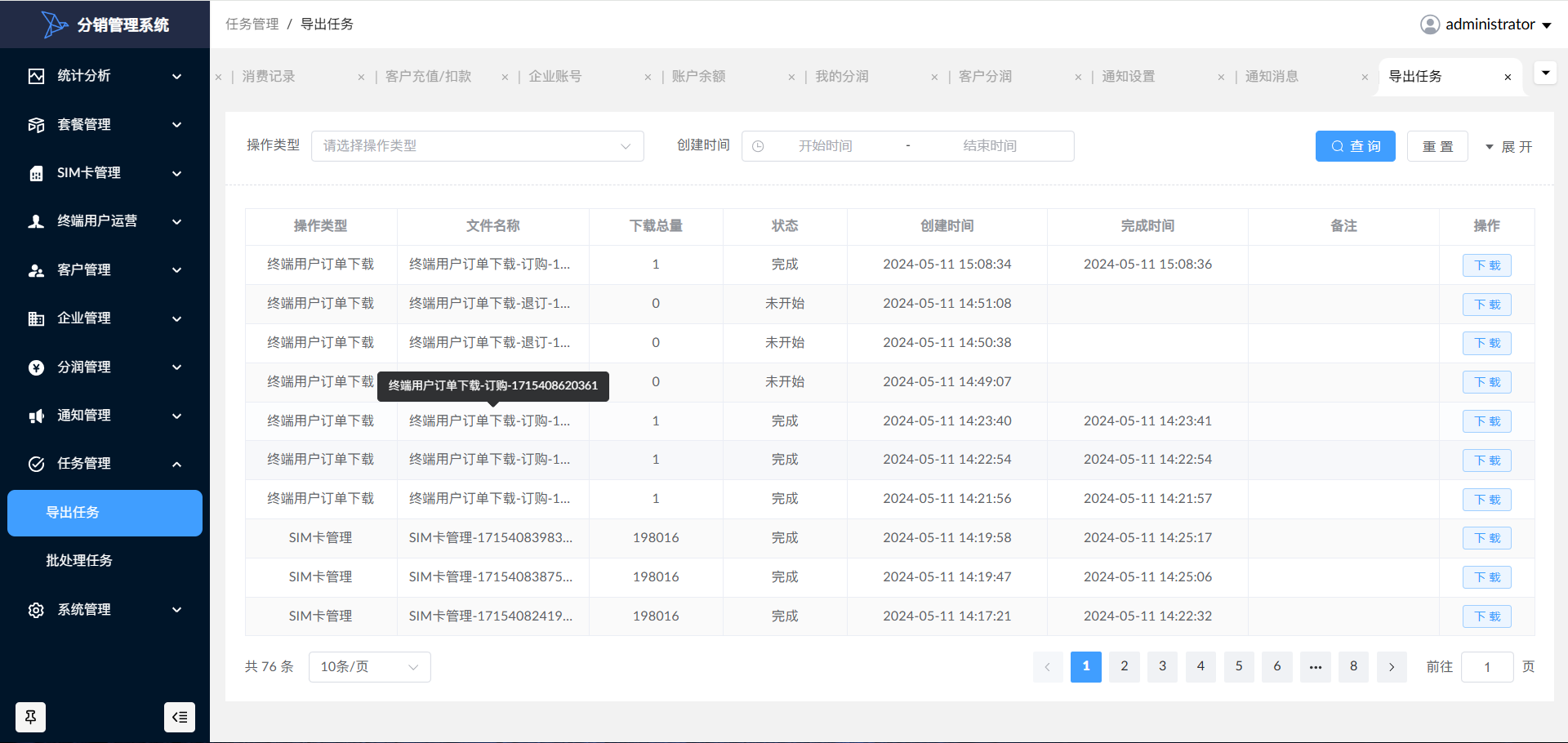Download the SIM卡管理 14:17:21 task
Image resolution: width=1568 pixels, height=743 pixels.
[1487, 616]
